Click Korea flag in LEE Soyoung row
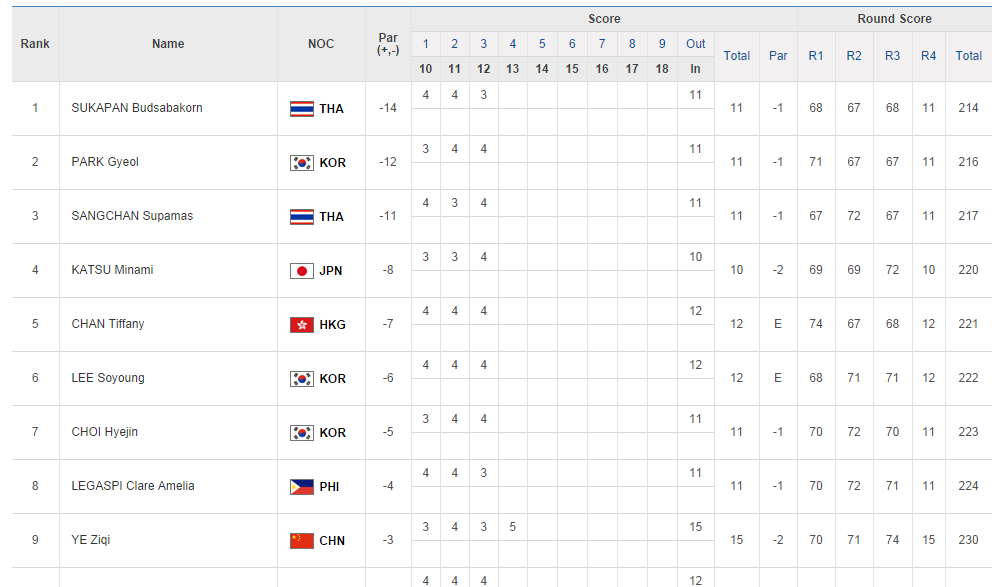This screenshot has height=587, width=1004. click(301, 379)
